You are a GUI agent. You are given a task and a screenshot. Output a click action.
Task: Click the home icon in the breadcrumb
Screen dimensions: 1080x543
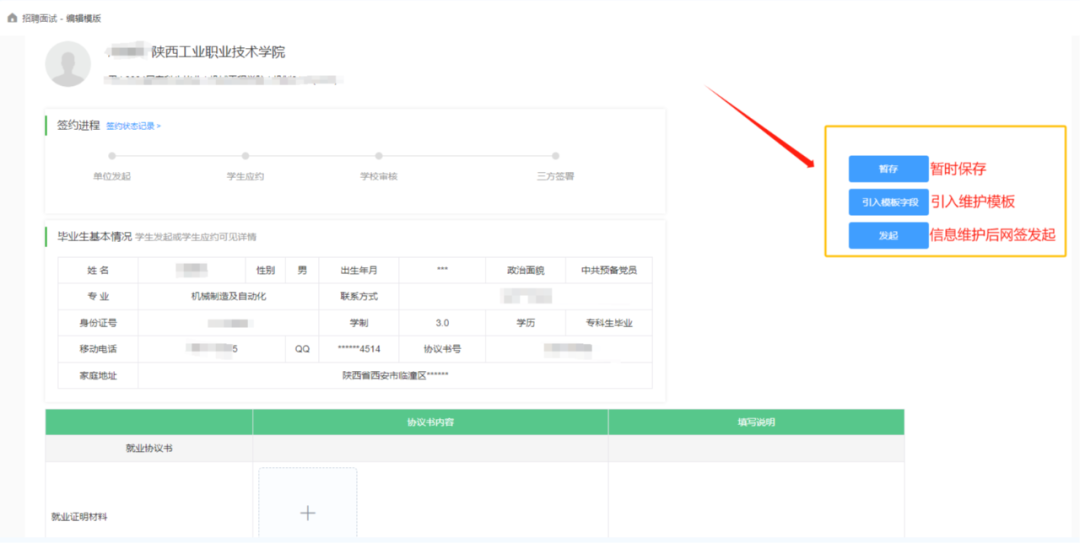[12, 18]
